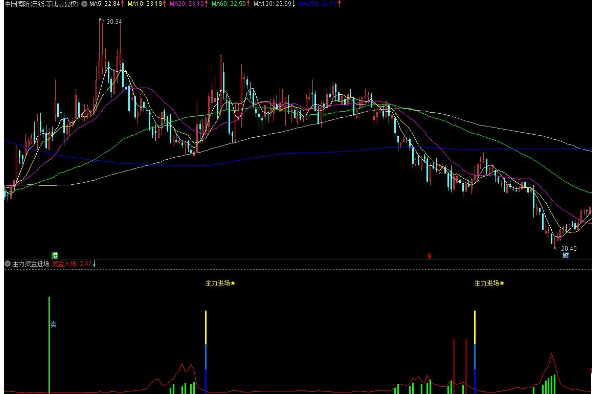The height and width of the screenshot is (394, 592).
Task: Select the yellow MA10 moving average label
Action: pyautogui.click(x=145, y=4)
